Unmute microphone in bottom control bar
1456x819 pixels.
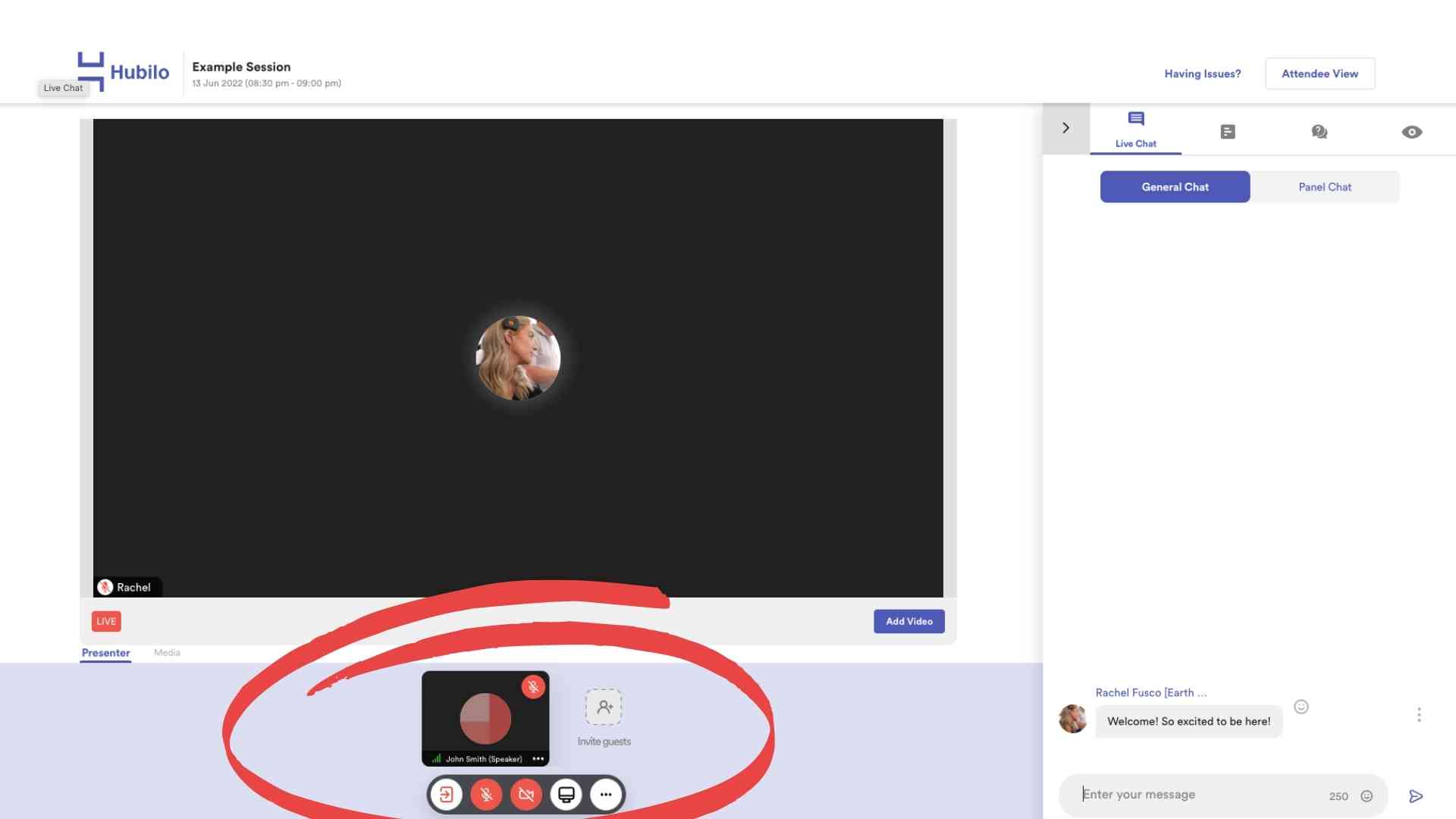tap(487, 795)
